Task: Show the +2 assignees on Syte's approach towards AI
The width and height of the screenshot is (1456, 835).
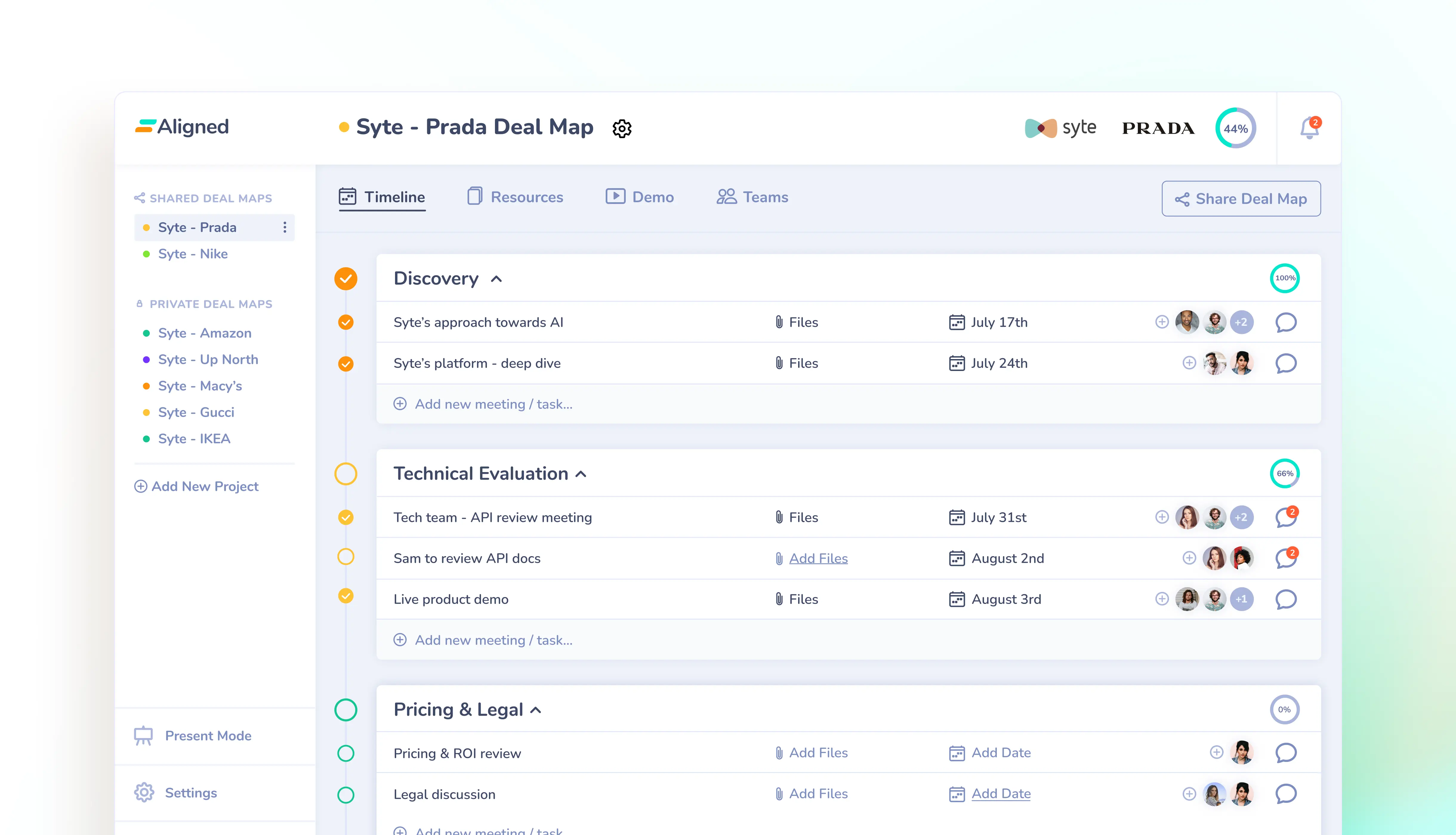Action: tap(1241, 322)
